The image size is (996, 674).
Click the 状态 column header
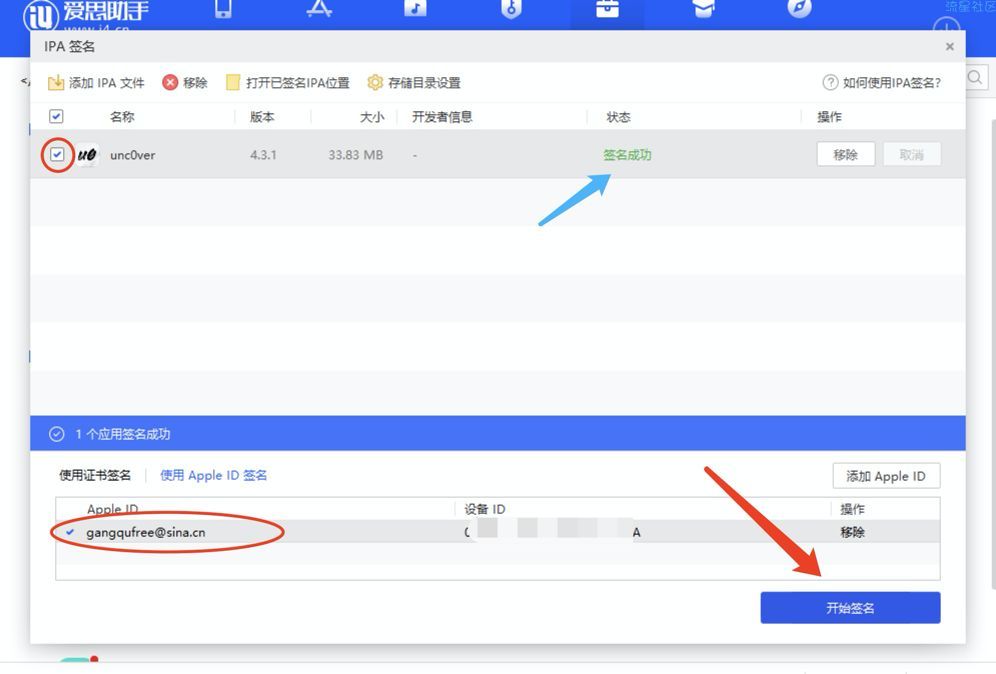pyautogui.click(x=619, y=117)
